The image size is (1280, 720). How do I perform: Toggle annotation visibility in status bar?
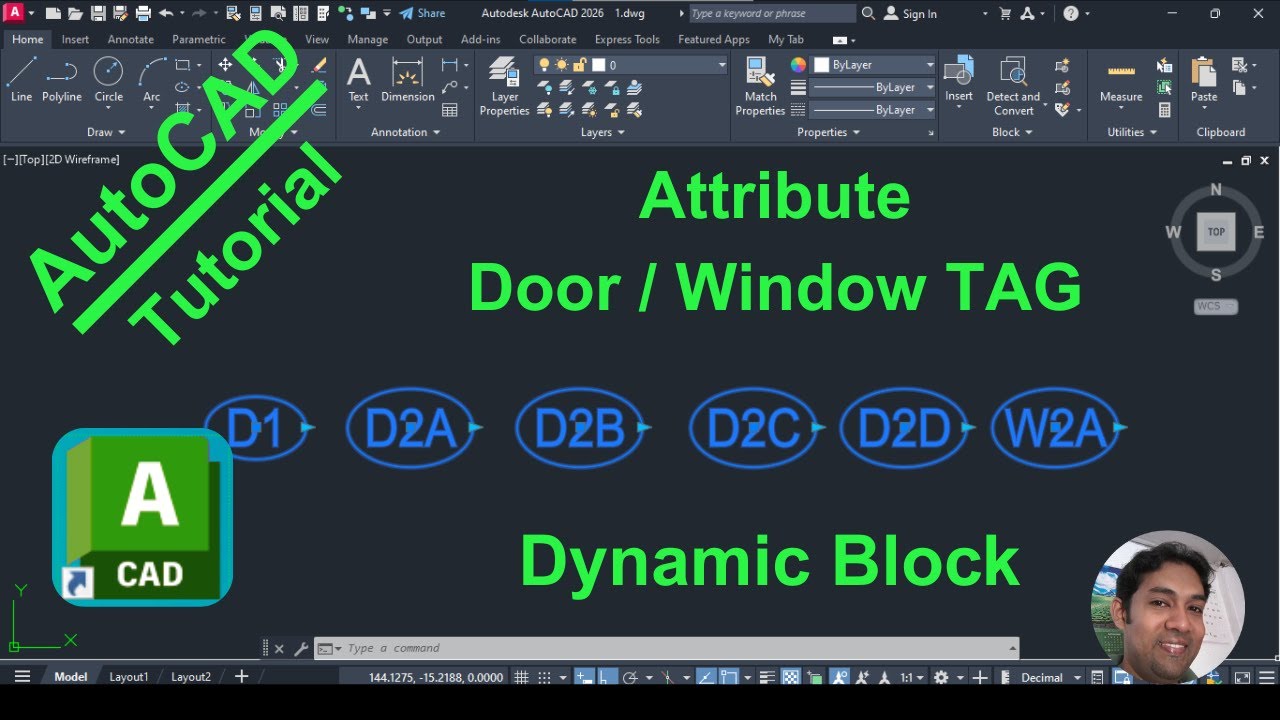point(838,677)
